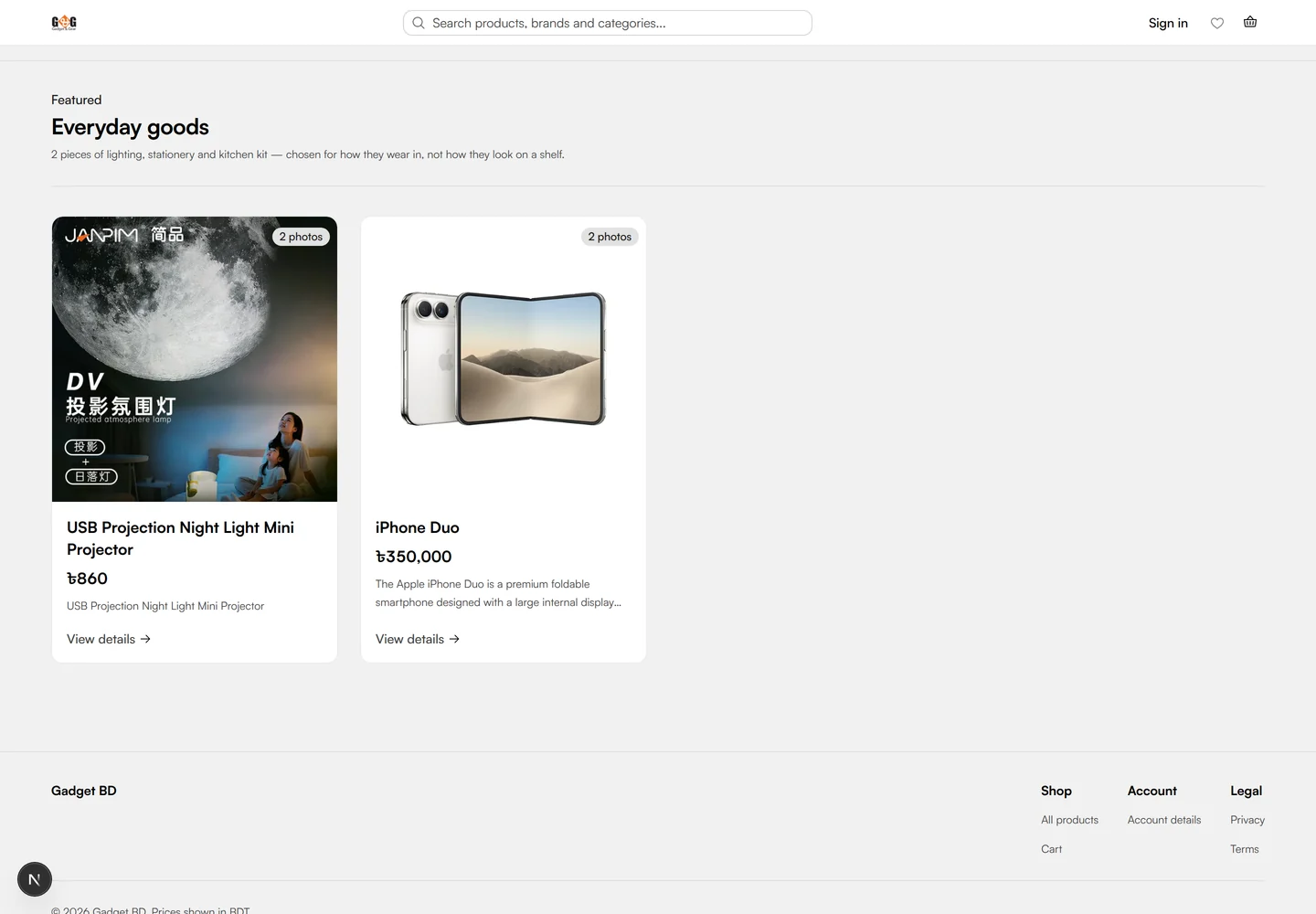Open the shopping basket icon
Image resolution: width=1316 pixels, height=914 pixels.
coord(1250,22)
